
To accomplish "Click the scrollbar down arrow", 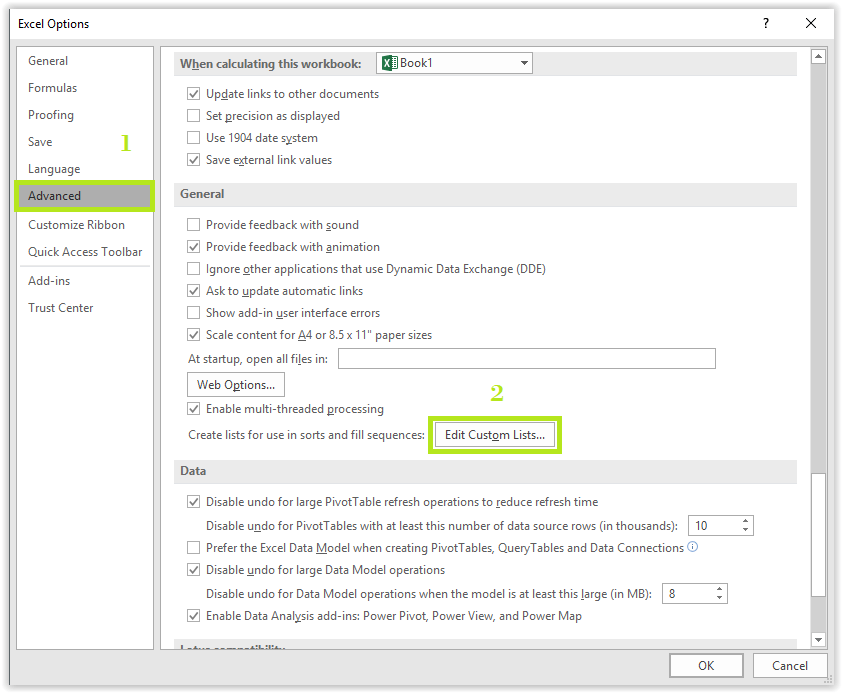I will pos(818,640).
